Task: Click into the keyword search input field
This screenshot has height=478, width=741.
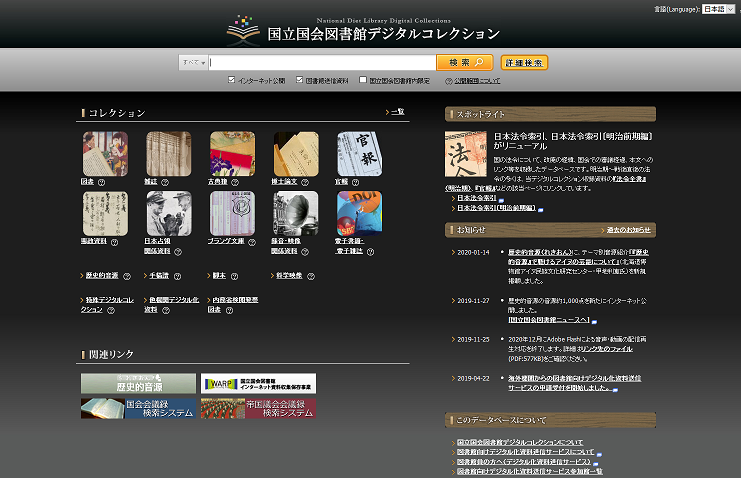Action: [308, 62]
